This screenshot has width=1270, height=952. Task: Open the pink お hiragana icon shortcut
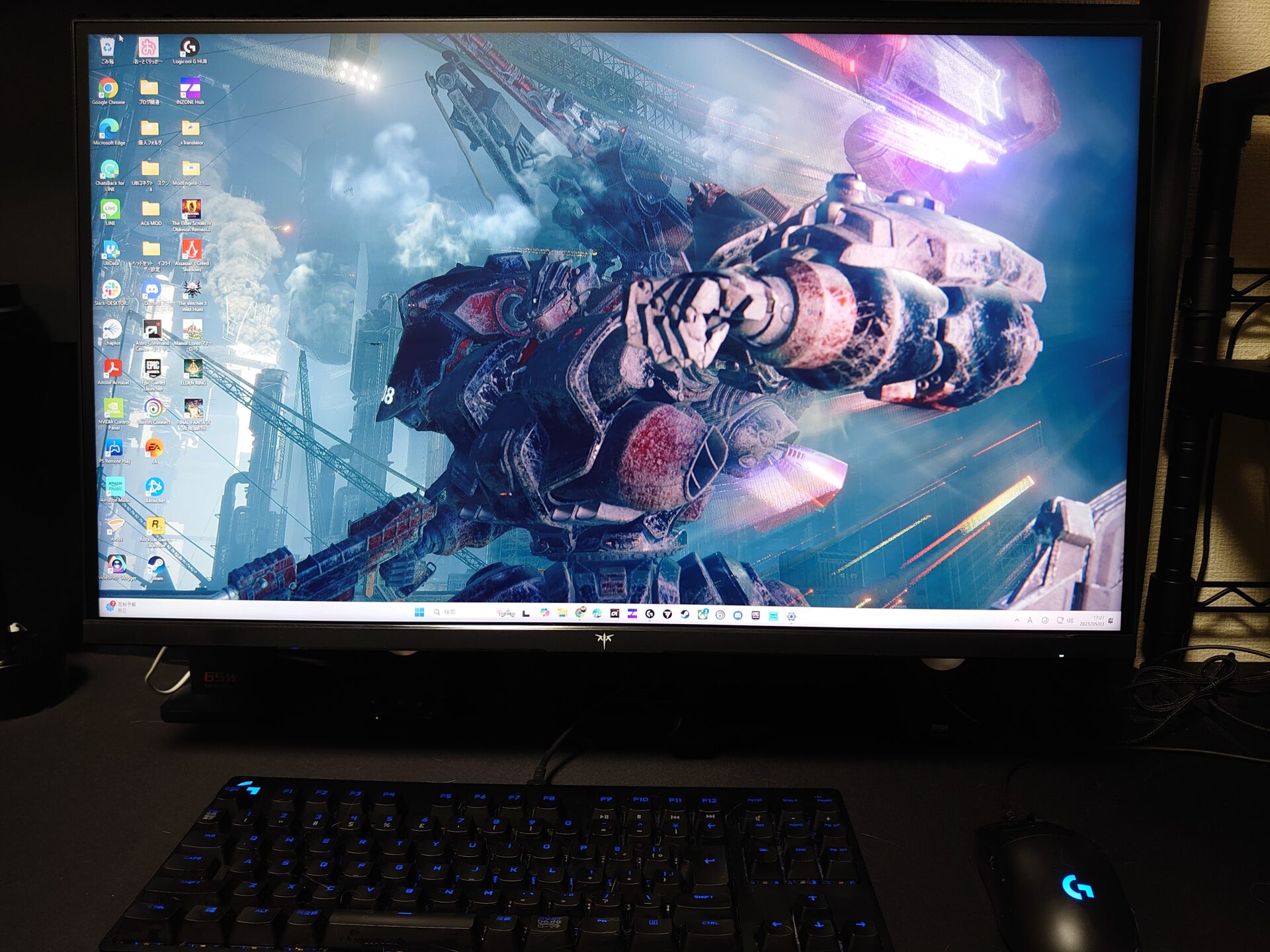pyautogui.click(x=149, y=50)
